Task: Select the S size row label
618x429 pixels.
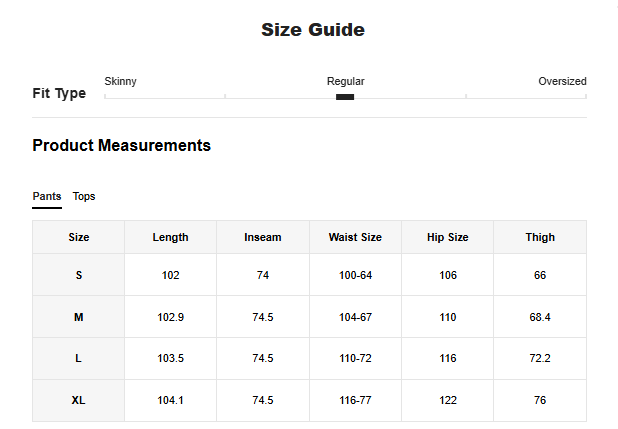Action: coord(79,275)
